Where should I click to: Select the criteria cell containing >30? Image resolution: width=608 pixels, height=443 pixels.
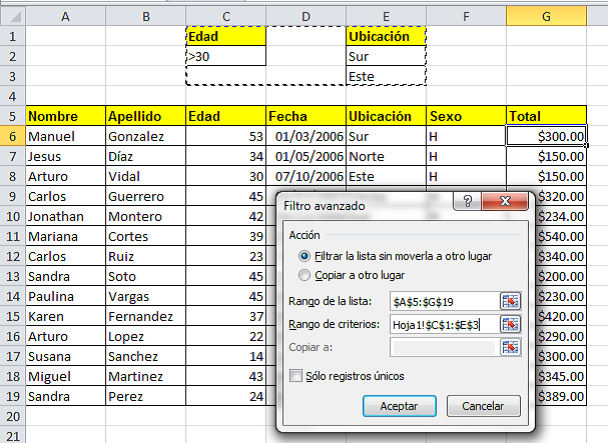click(x=226, y=56)
